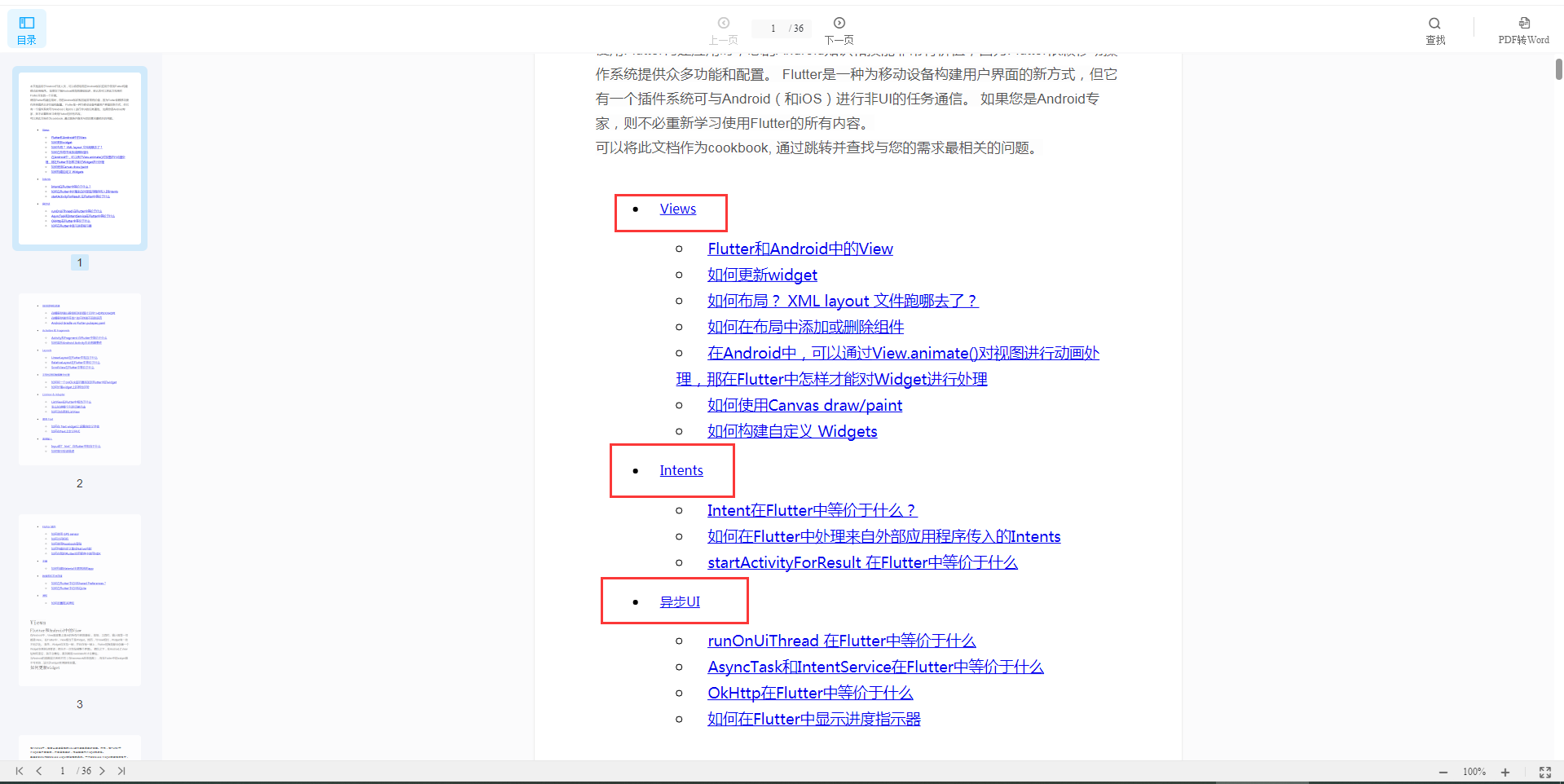Image resolution: width=1564 pixels, height=784 pixels.
Task: Toggle the 目录 sidebar panel
Action: coord(27,29)
